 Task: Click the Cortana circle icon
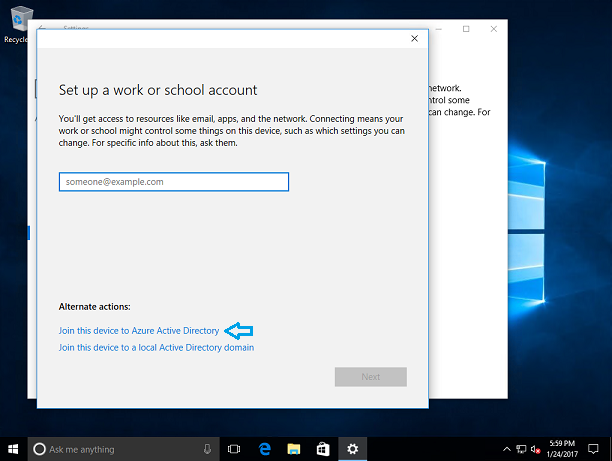click(x=39, y=449)
